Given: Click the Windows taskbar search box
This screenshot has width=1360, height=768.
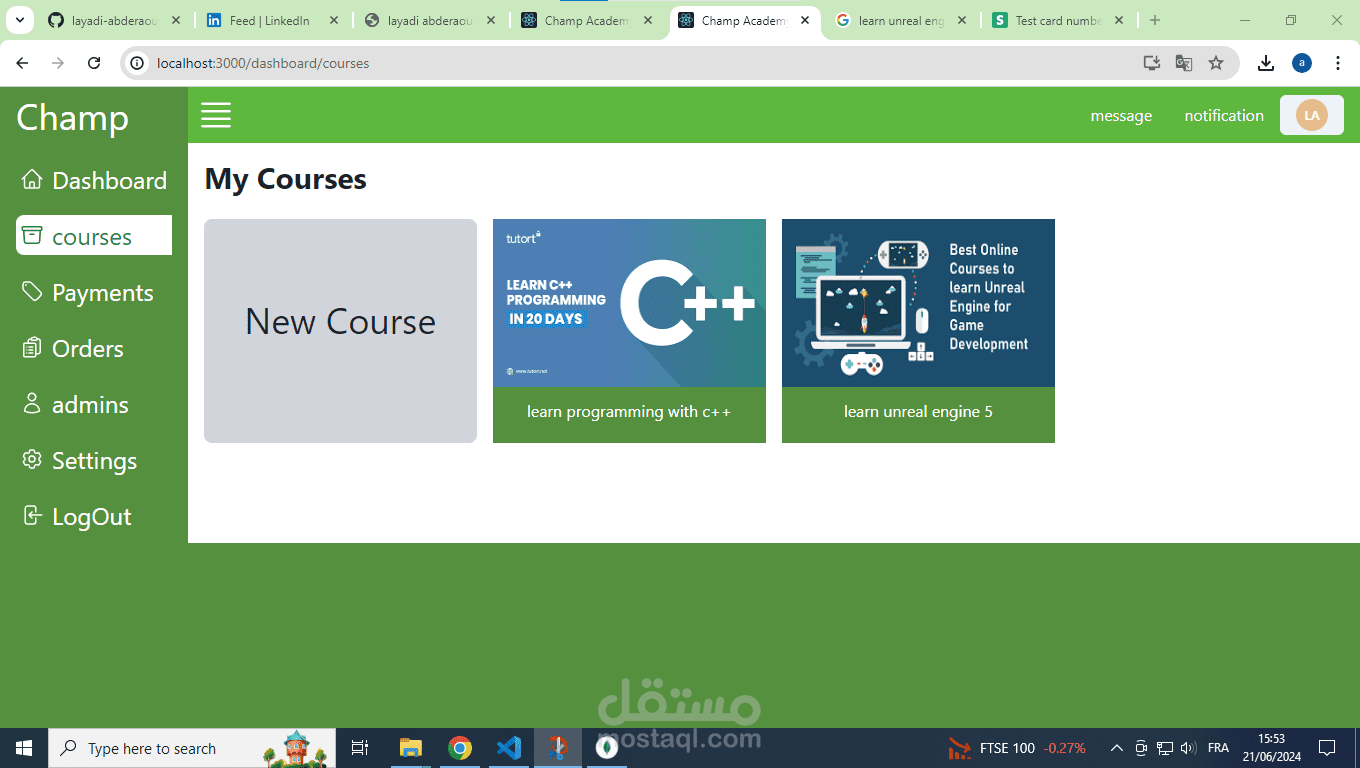Looking at the screenshot, I should (x=192, y=748).
